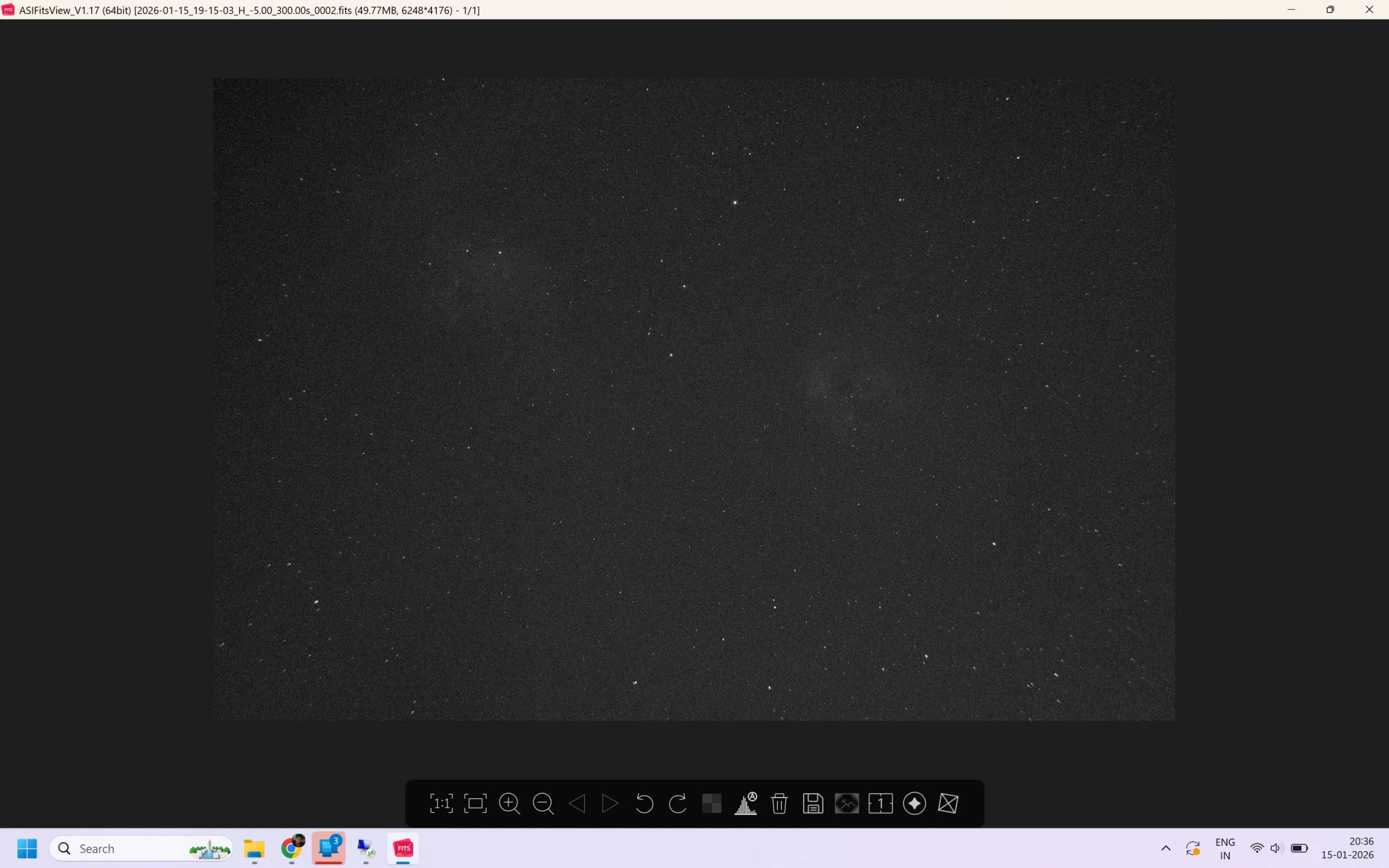Open the star detection diamond tool
Screen dimensions: 1389x868
914,803
